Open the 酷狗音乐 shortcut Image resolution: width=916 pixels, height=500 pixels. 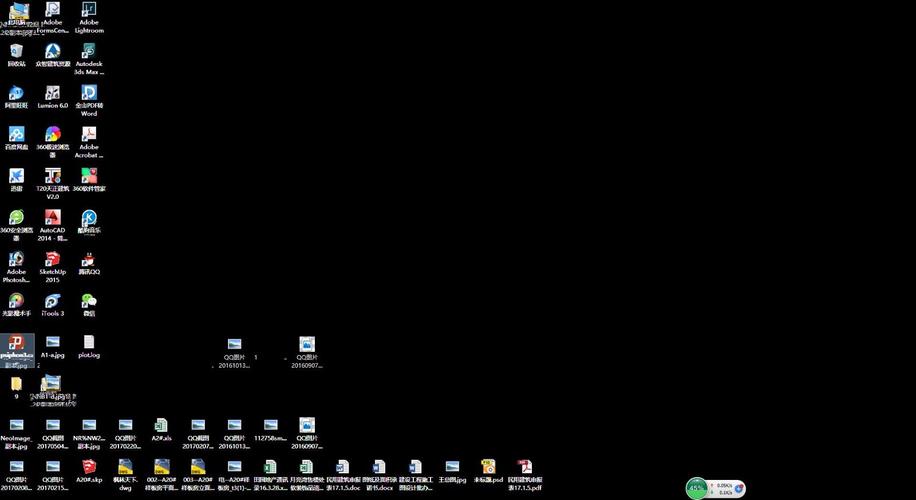tap(89, 222)
